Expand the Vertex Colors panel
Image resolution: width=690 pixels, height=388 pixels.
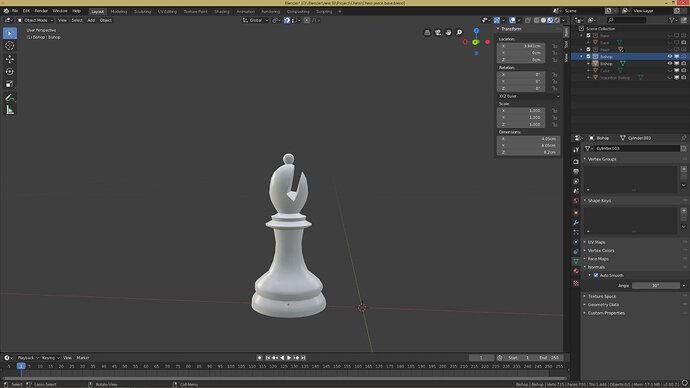[x=601, y=251]
